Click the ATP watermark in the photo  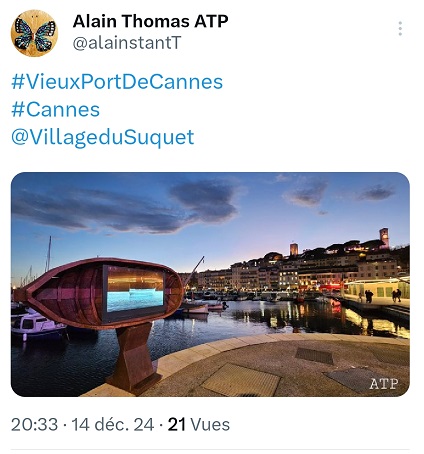(x=384, y=384)
